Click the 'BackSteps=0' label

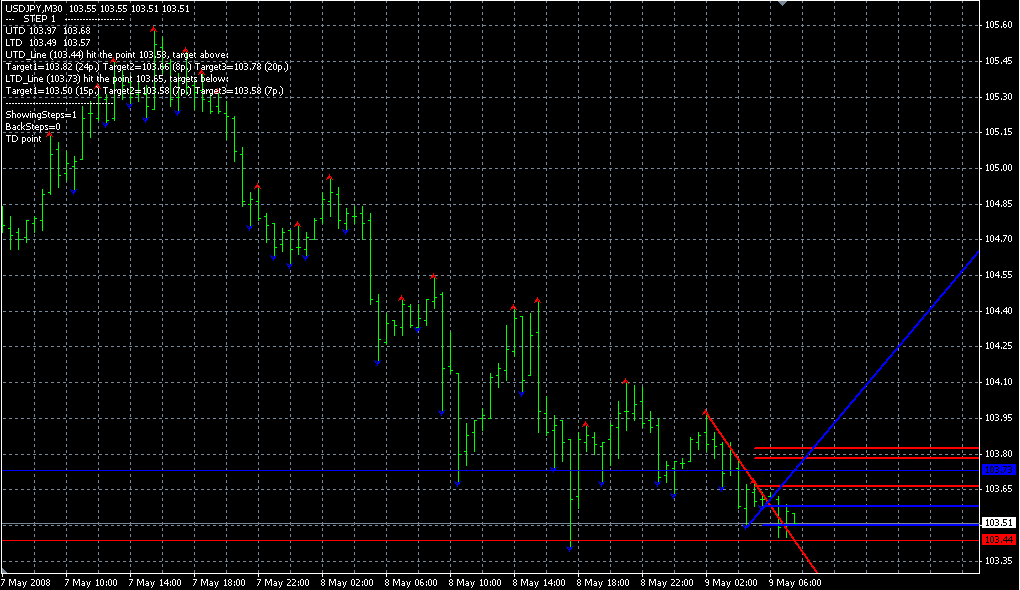(x=33, y=127)
